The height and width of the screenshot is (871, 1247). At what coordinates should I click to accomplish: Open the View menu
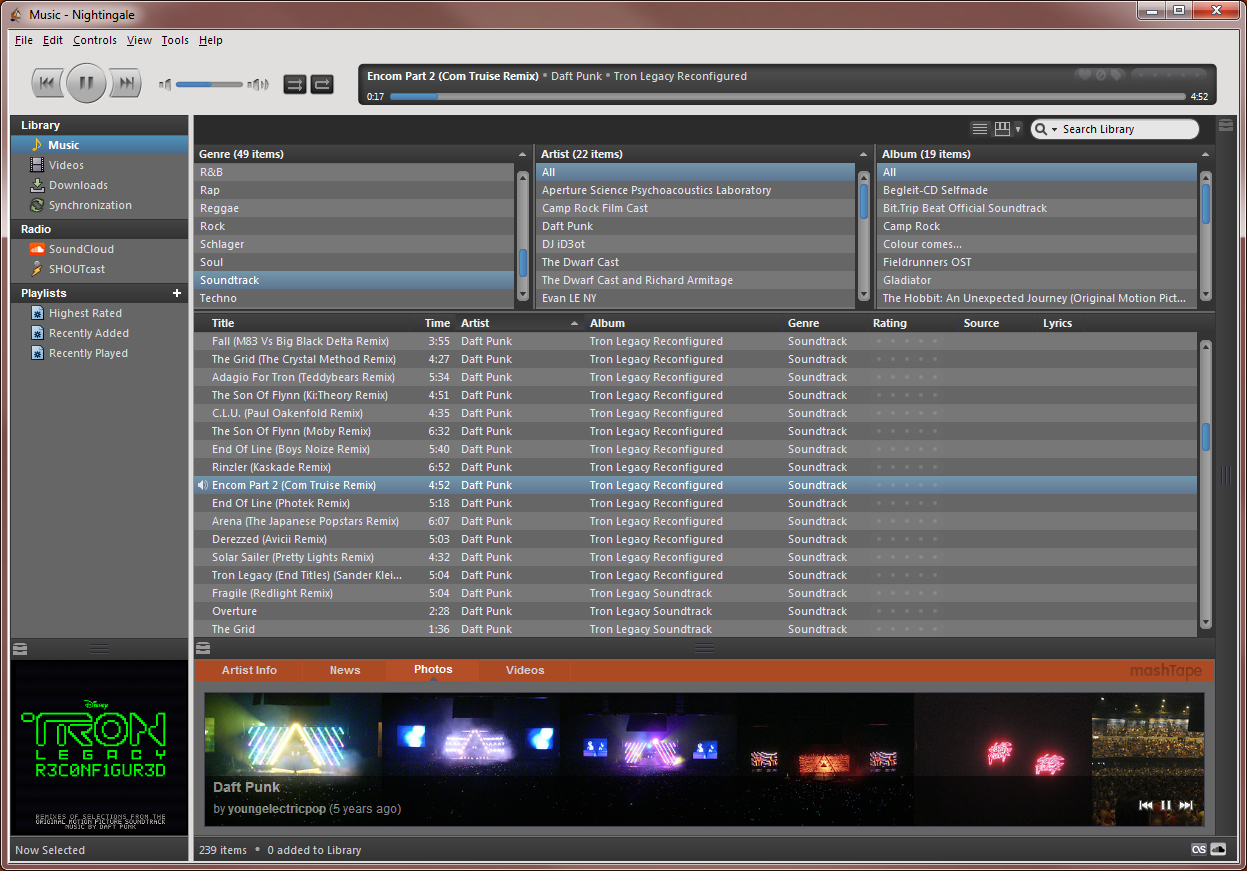tap(139, 40)
